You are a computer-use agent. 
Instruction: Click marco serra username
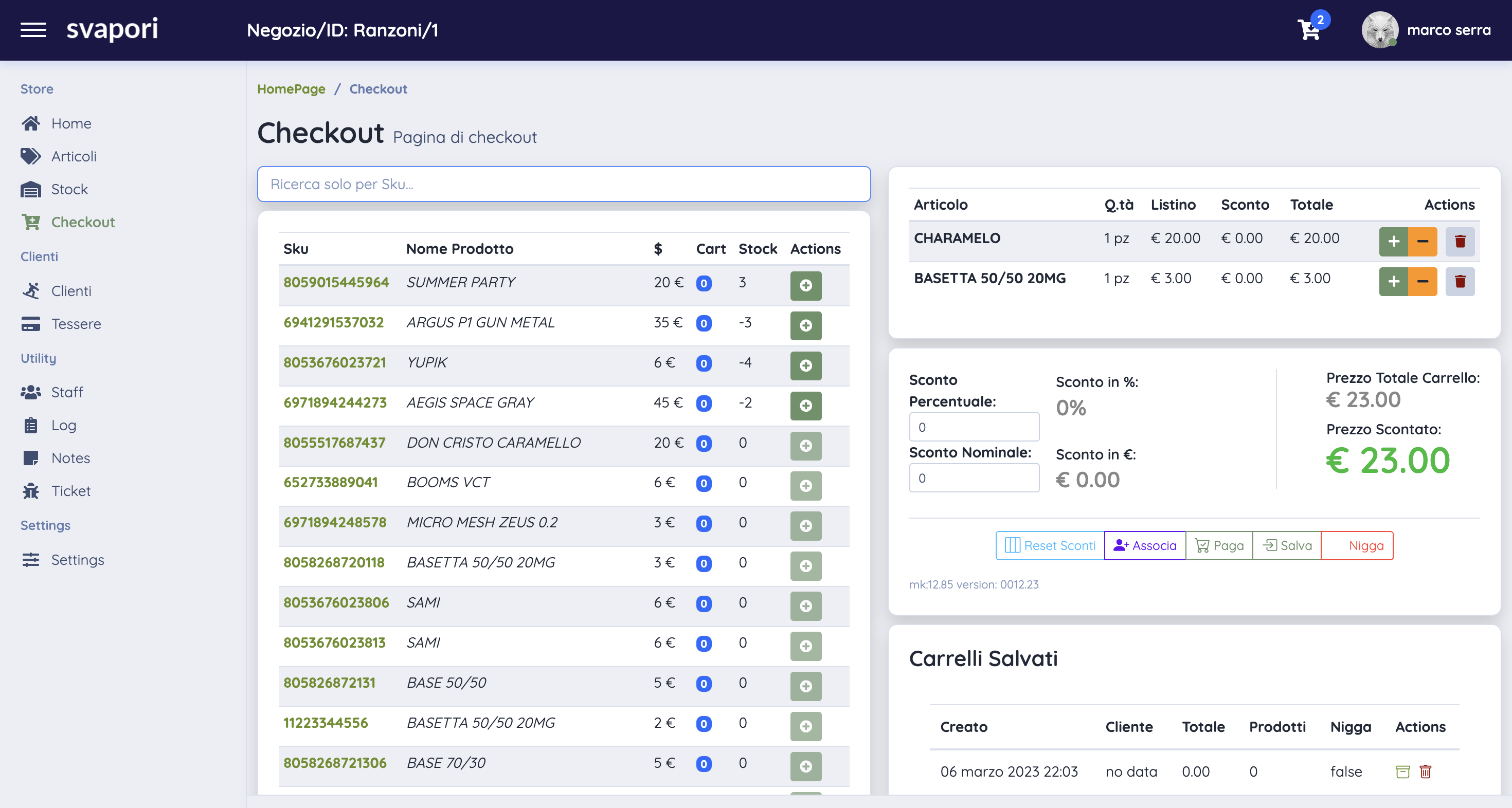pyautogui.click(x=1449, y=30)
